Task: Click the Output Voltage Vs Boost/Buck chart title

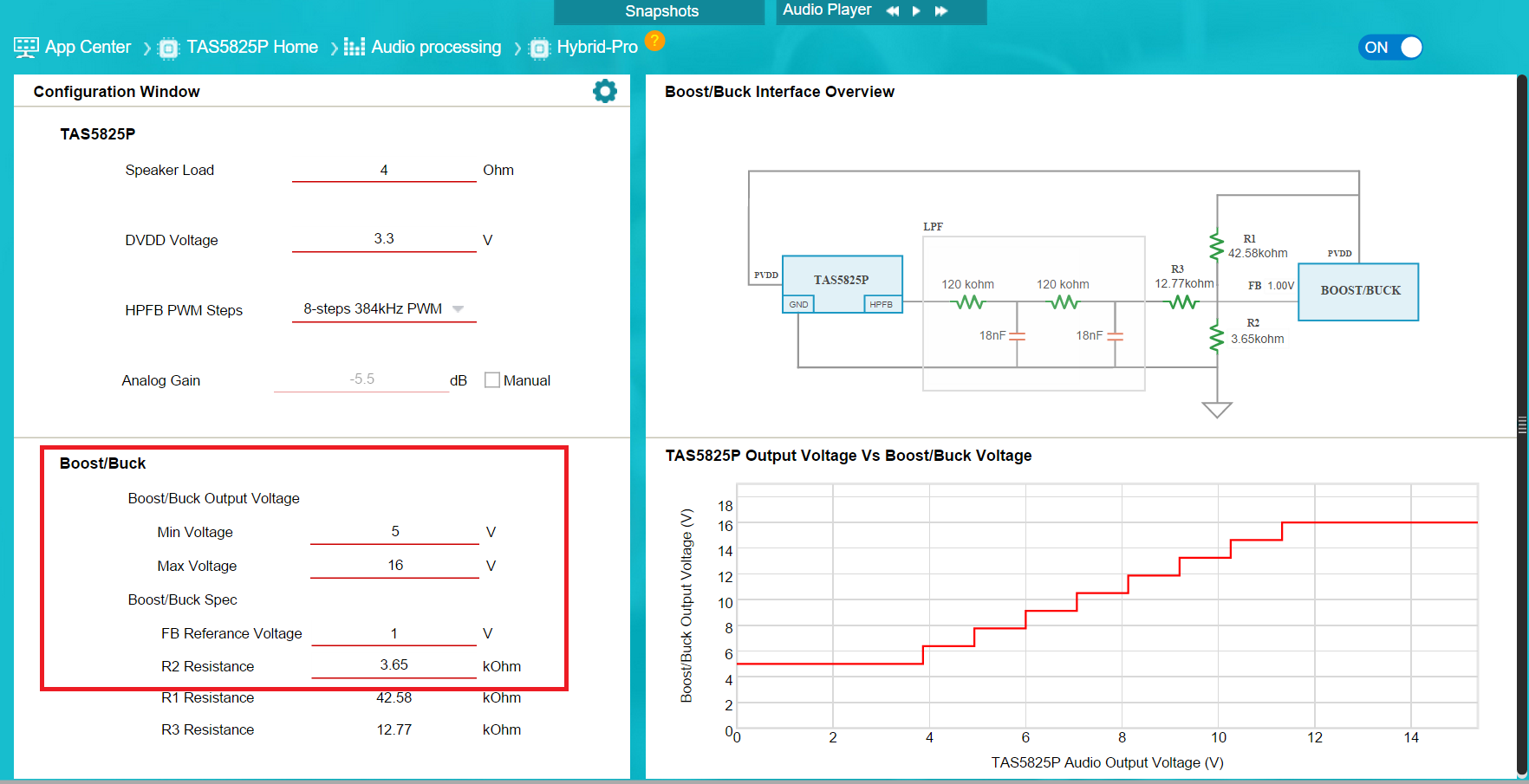Action: (849, 456)
